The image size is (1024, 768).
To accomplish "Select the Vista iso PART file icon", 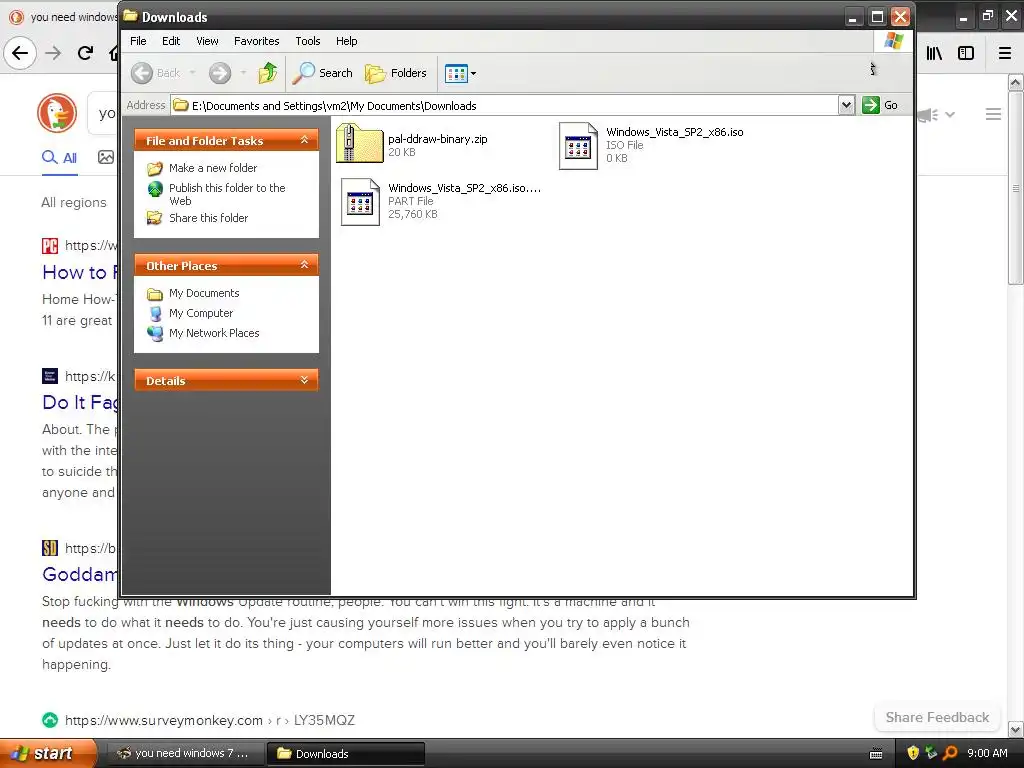I will (360, 202).
